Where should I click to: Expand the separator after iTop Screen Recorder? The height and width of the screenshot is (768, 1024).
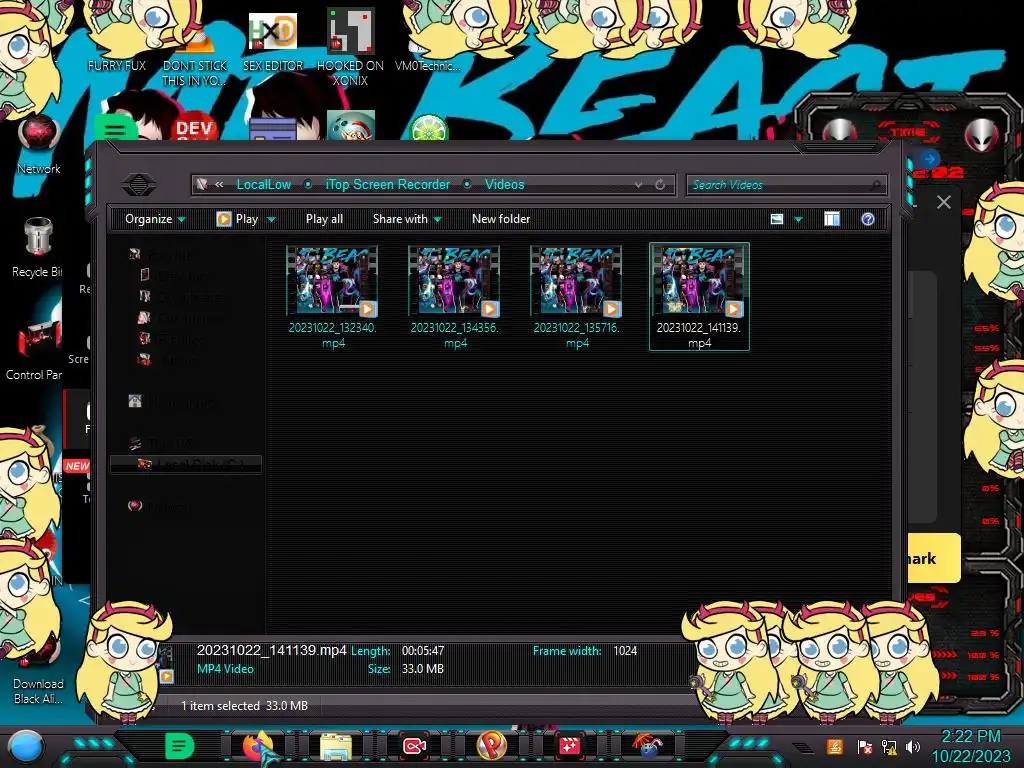point(467,184)
